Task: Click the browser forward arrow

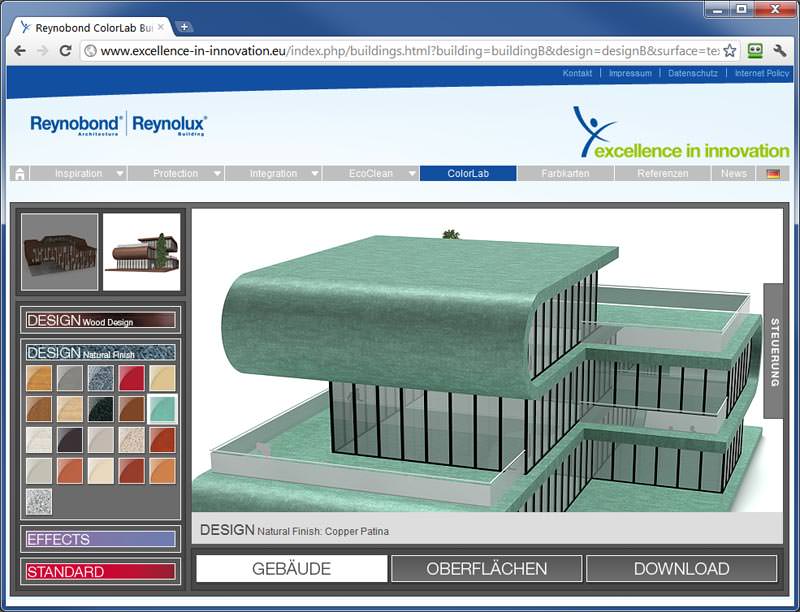Action: click(43, 50)
